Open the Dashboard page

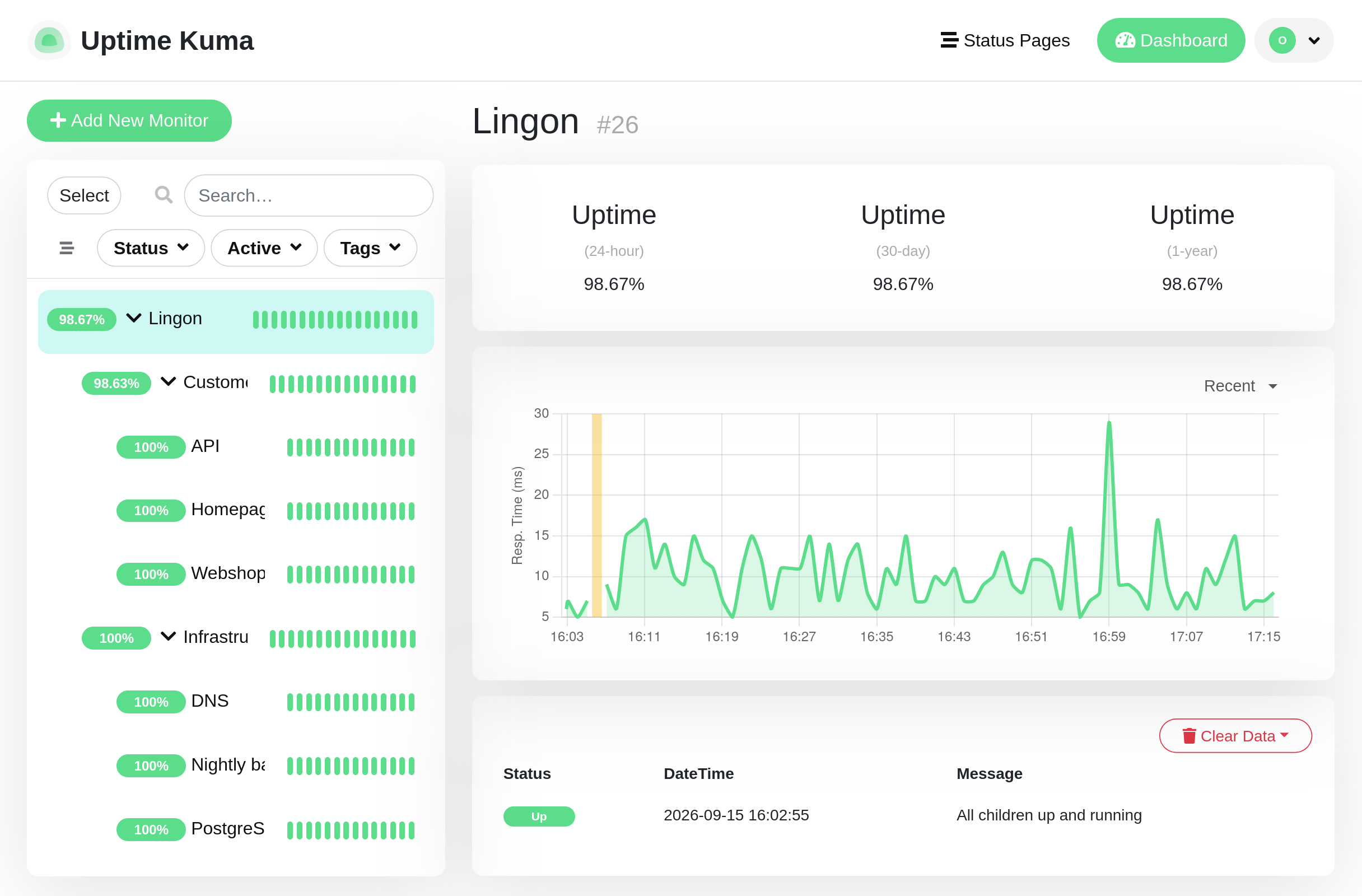coord(1170,40)
